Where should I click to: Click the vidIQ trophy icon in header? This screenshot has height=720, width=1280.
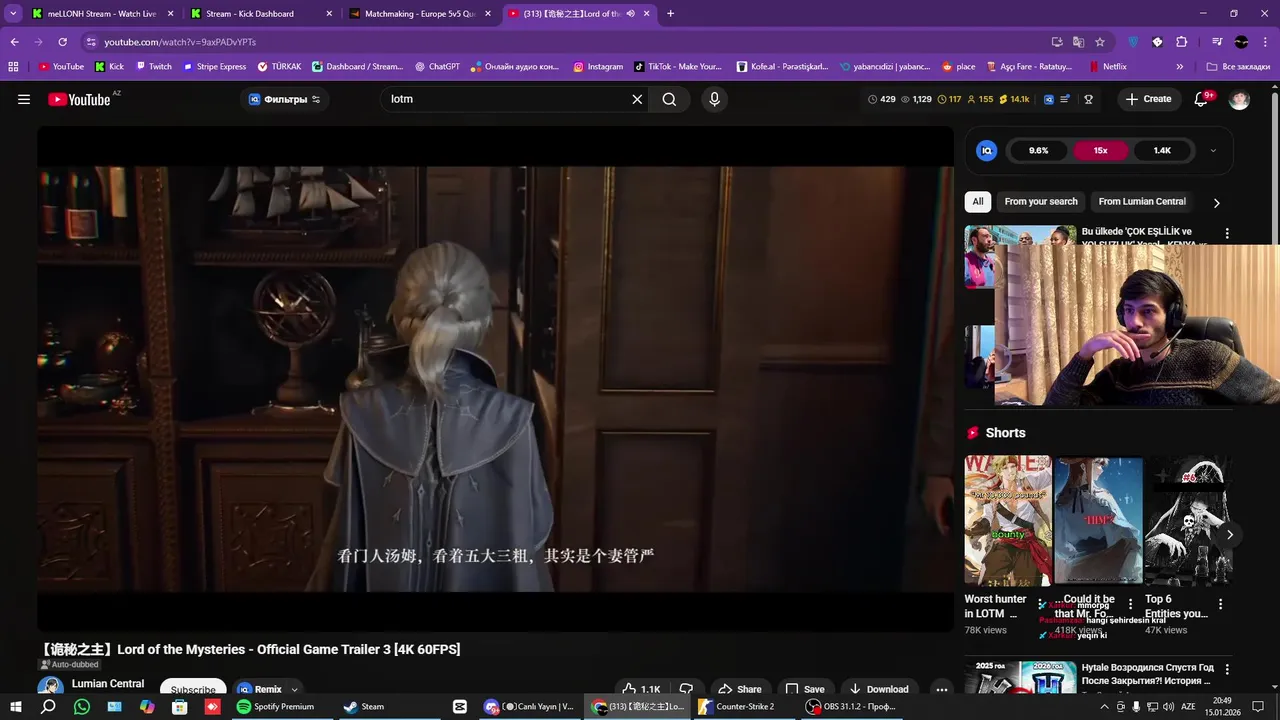[x=1088, y=99]
